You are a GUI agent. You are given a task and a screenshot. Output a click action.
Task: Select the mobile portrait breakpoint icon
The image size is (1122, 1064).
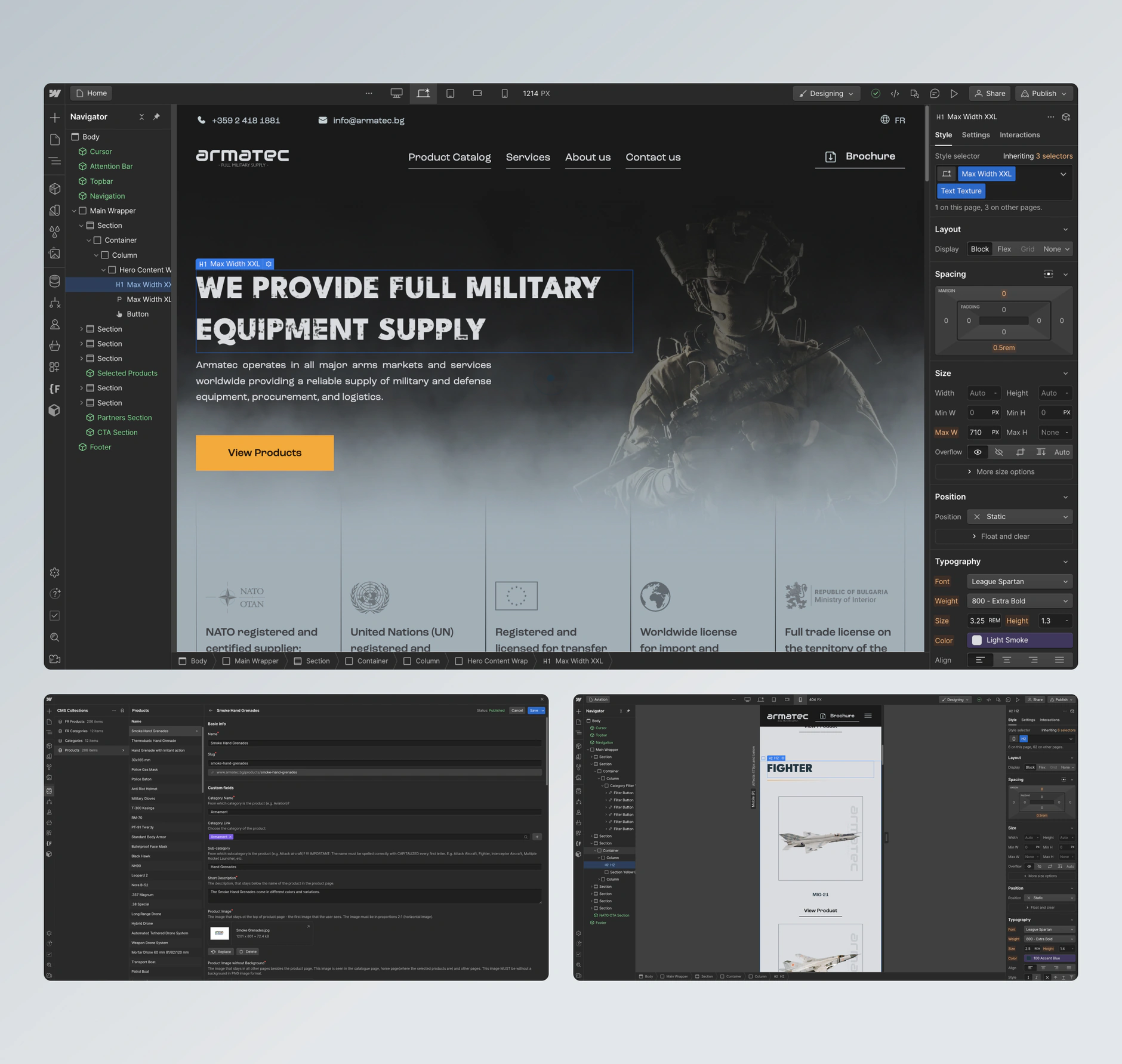pyautogui.click(x=504, y=93)
